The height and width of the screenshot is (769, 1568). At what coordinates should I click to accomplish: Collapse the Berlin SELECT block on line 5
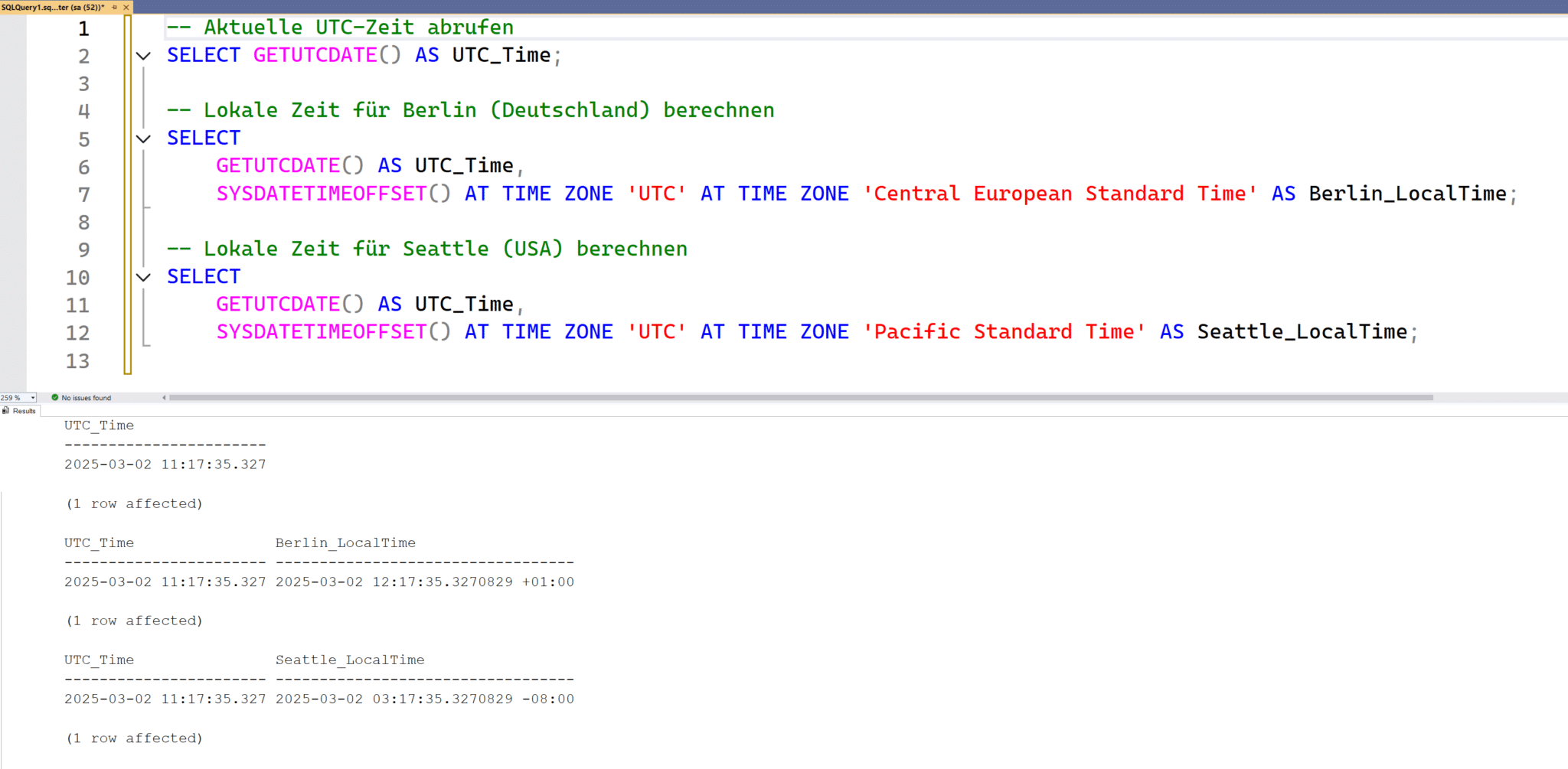tap(143, 138)
